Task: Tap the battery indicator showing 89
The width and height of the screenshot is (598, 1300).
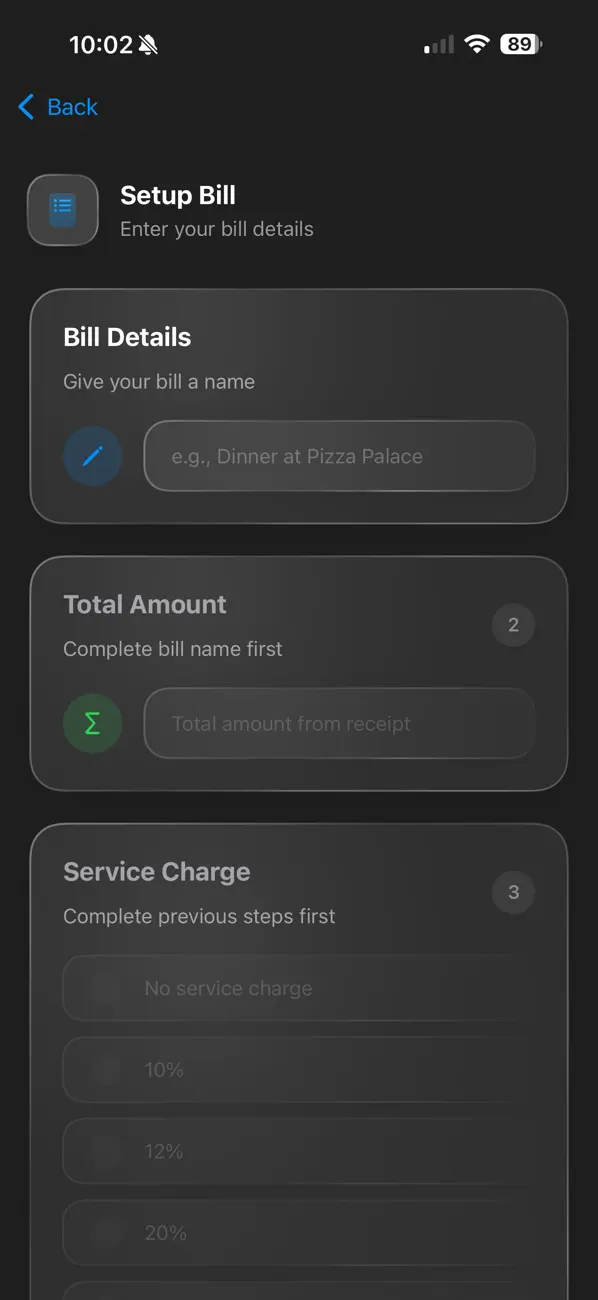Action: click(519, 44)
